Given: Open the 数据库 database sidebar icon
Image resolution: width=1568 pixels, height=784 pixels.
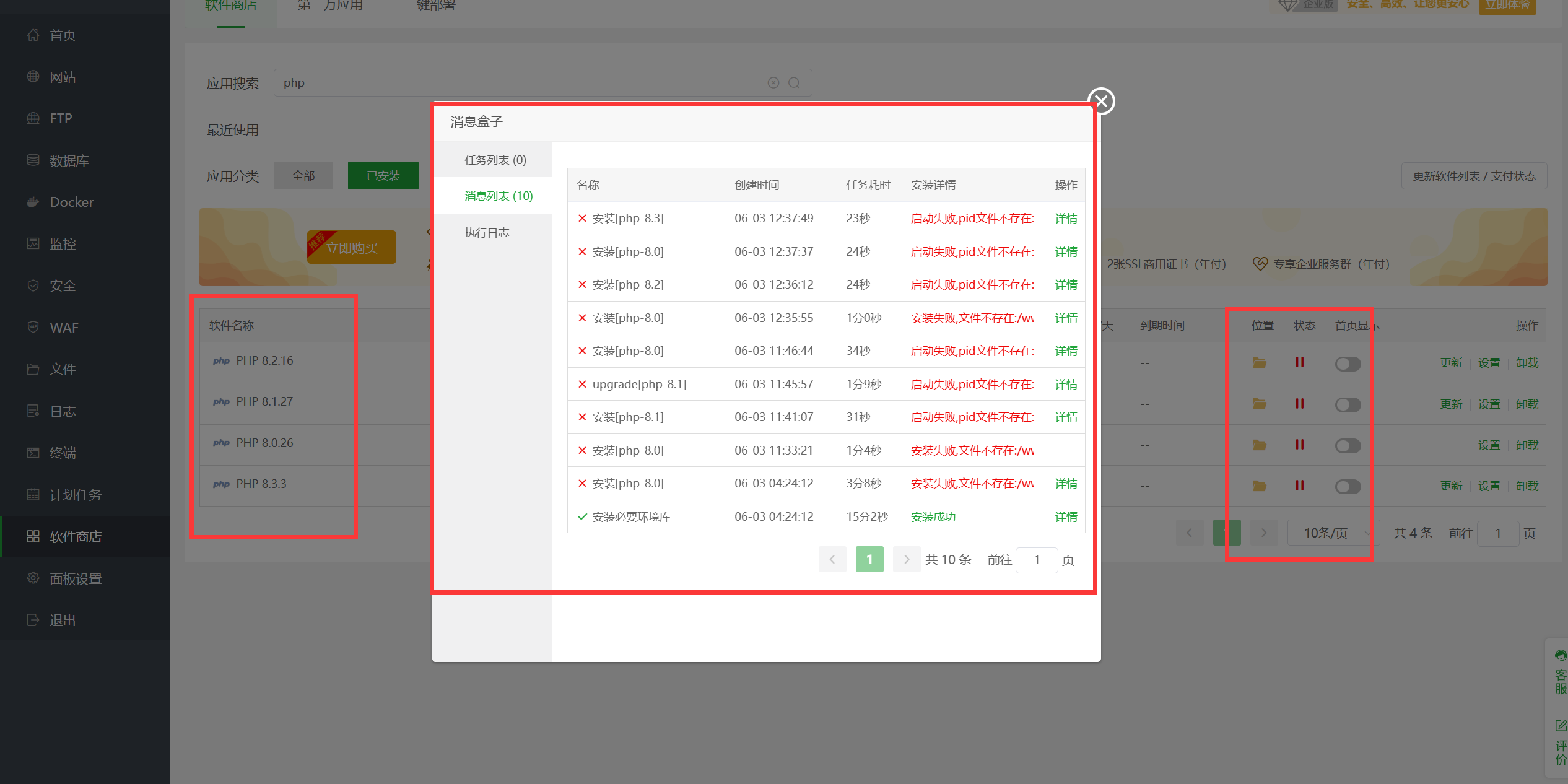Looking at the screenshot, I should (33, 160).
